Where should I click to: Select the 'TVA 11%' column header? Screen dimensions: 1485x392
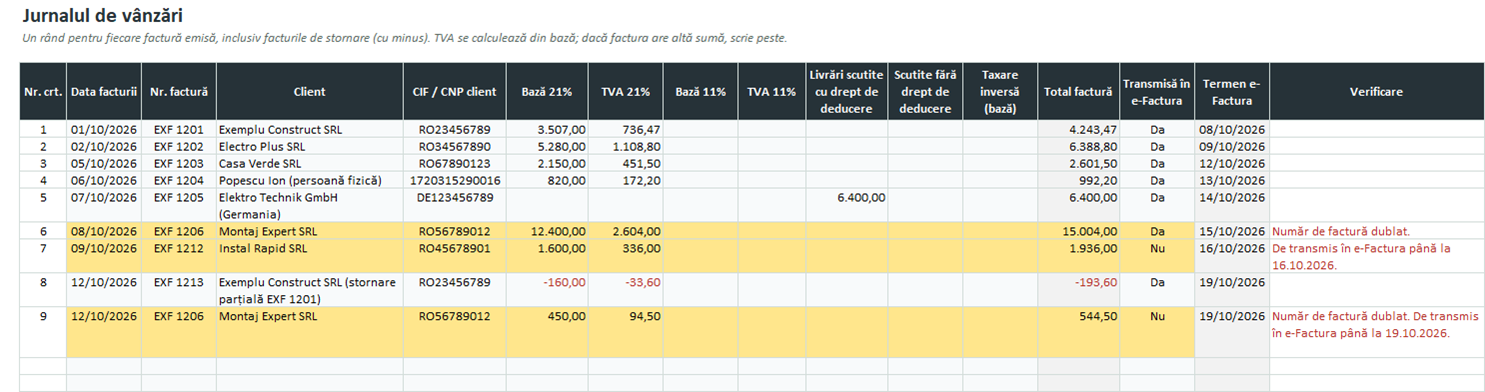pos(772,91)
